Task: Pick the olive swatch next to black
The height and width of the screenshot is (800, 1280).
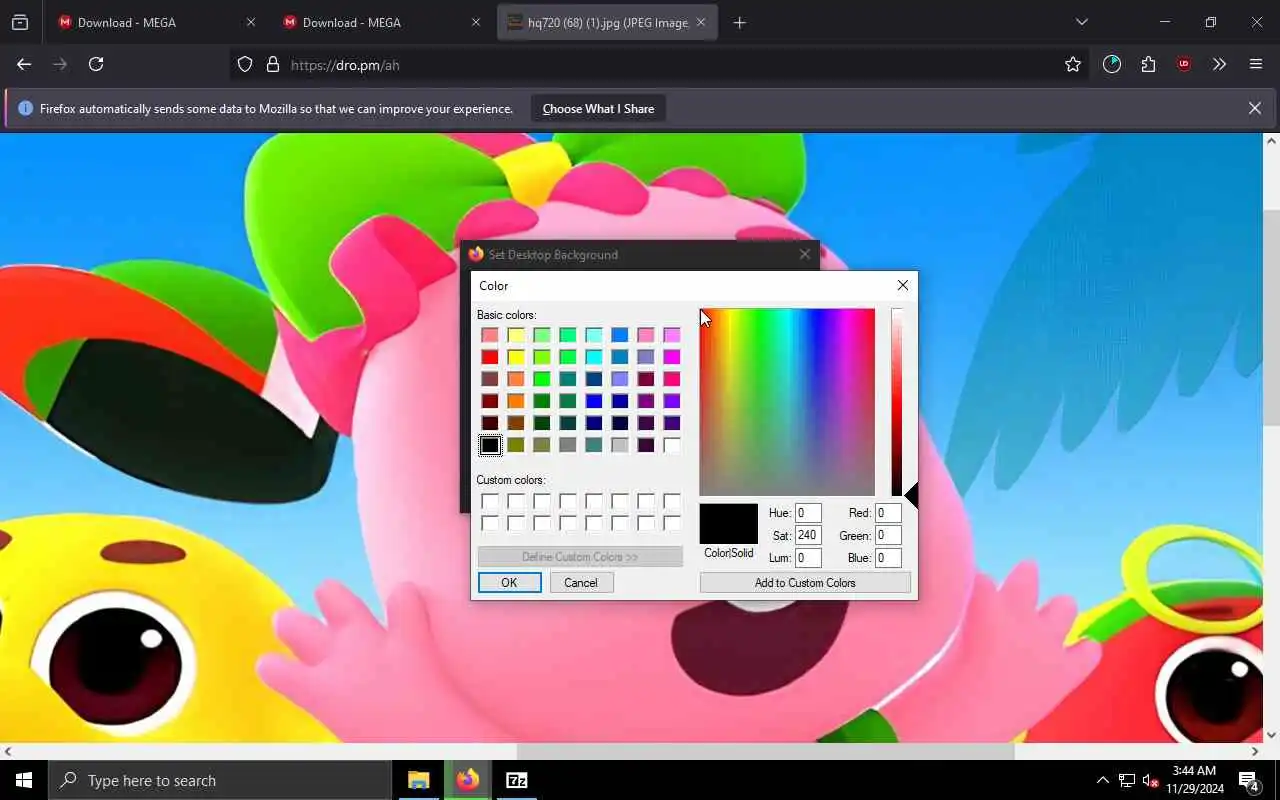Action: [516, 445]
